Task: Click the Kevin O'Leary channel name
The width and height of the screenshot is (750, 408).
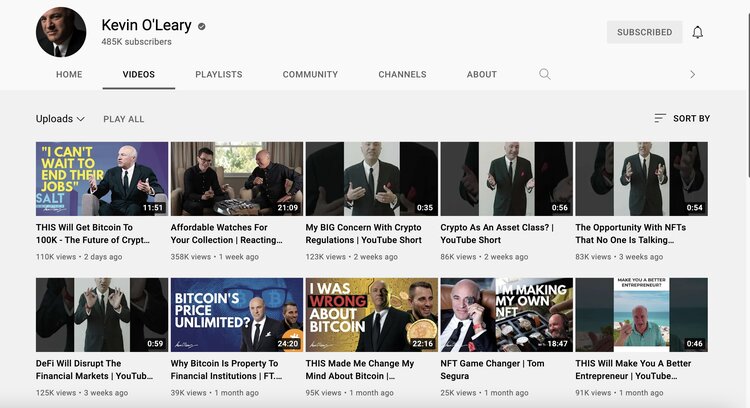Action: coord(146,25)
